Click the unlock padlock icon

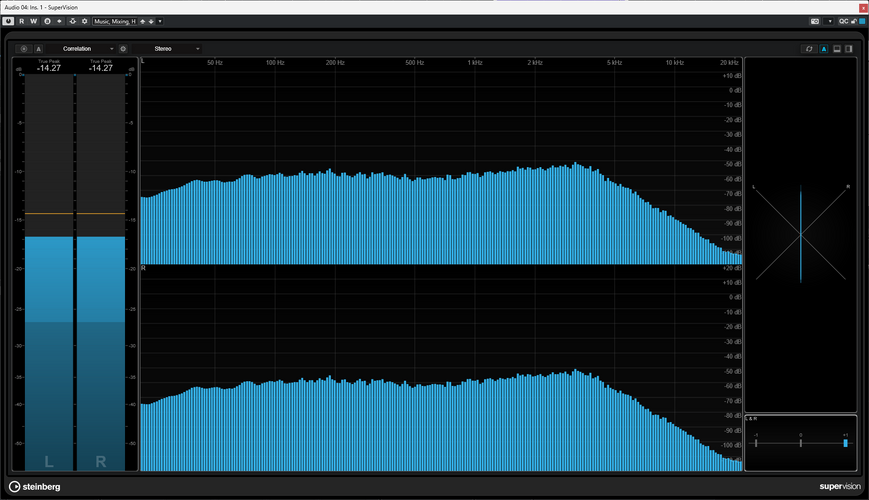point(854,21)
